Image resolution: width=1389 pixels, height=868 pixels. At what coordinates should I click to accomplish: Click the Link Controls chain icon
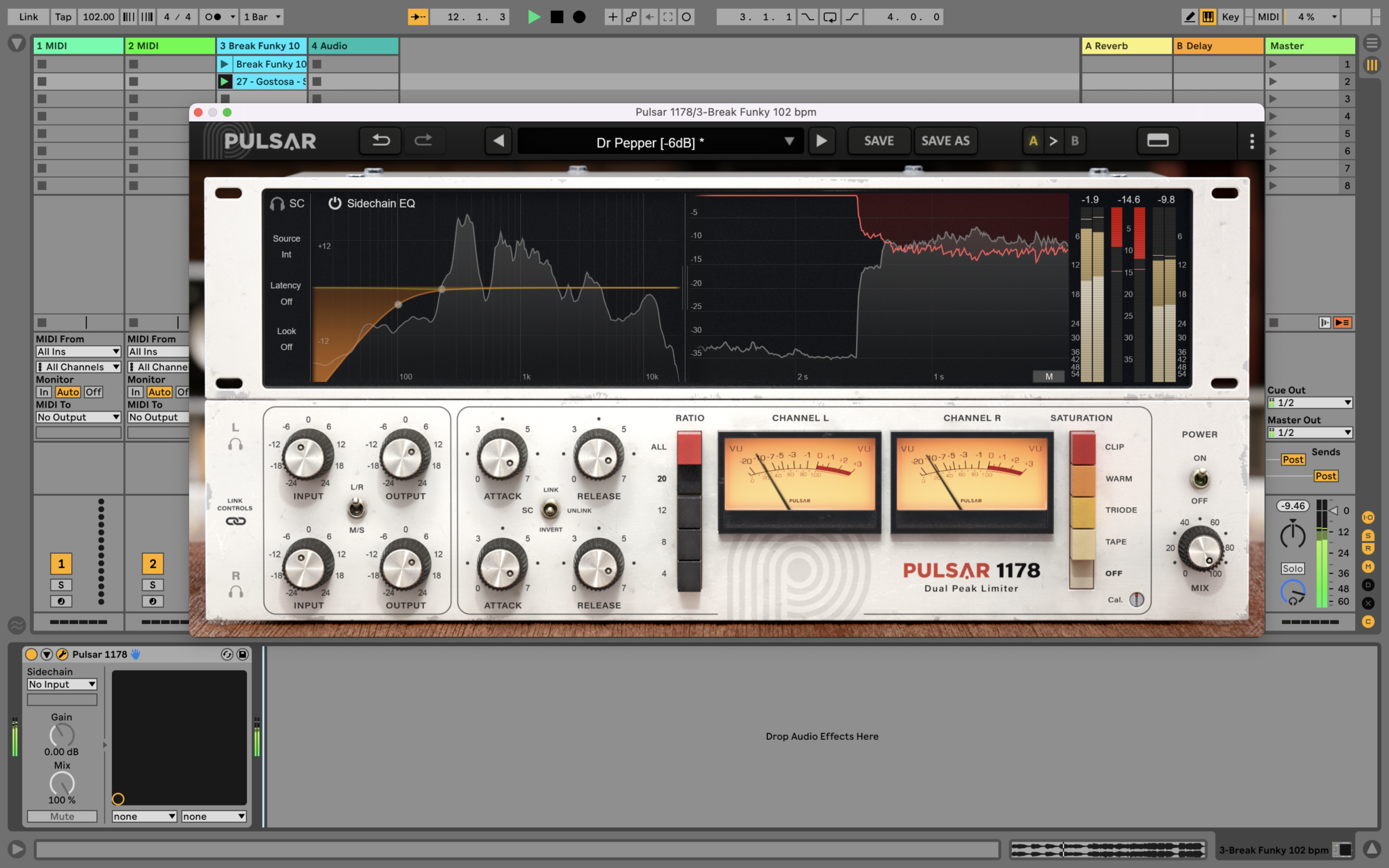tap(235, 521)
